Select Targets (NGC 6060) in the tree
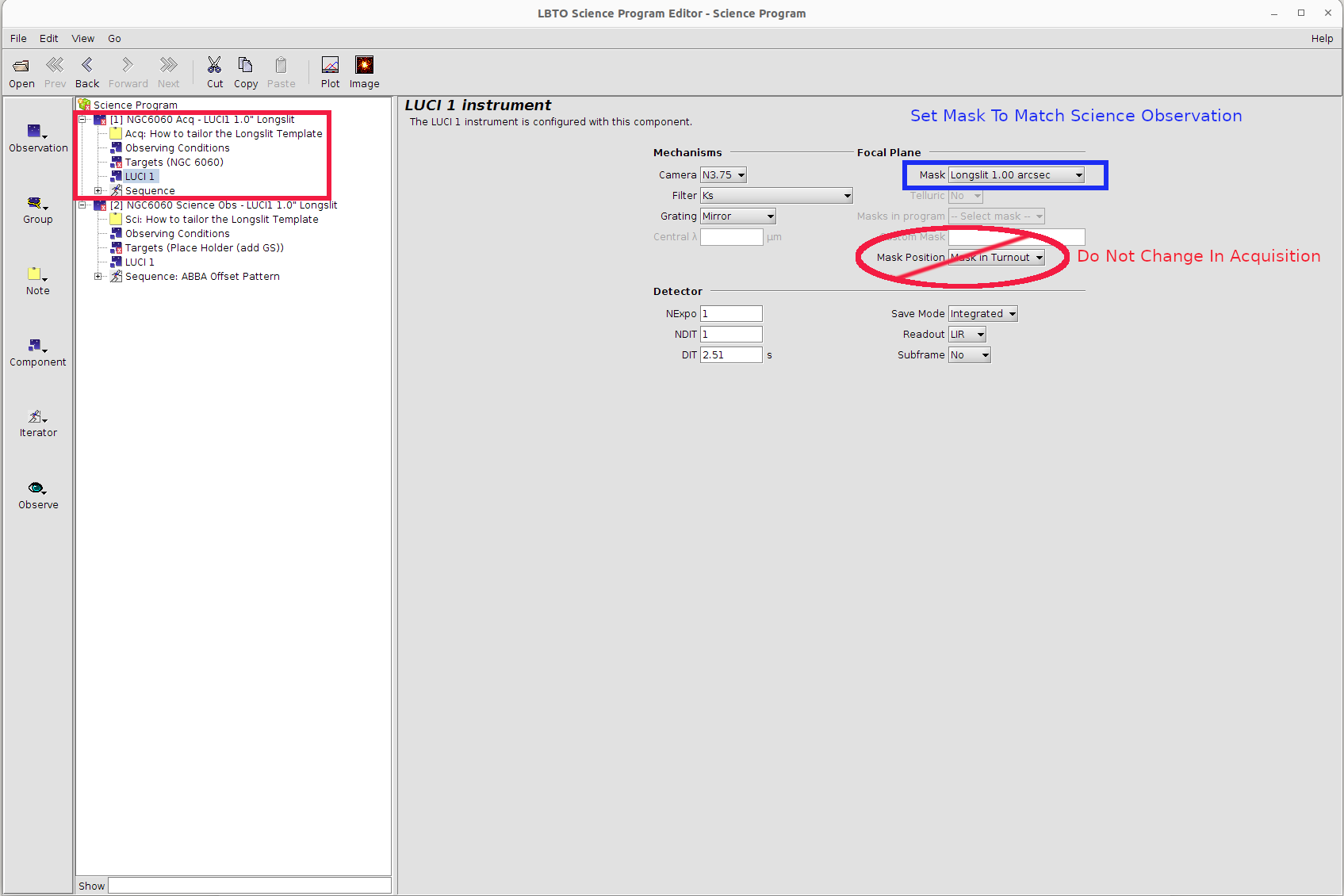Screen dimensions: 1344x896 coord(174,163)
